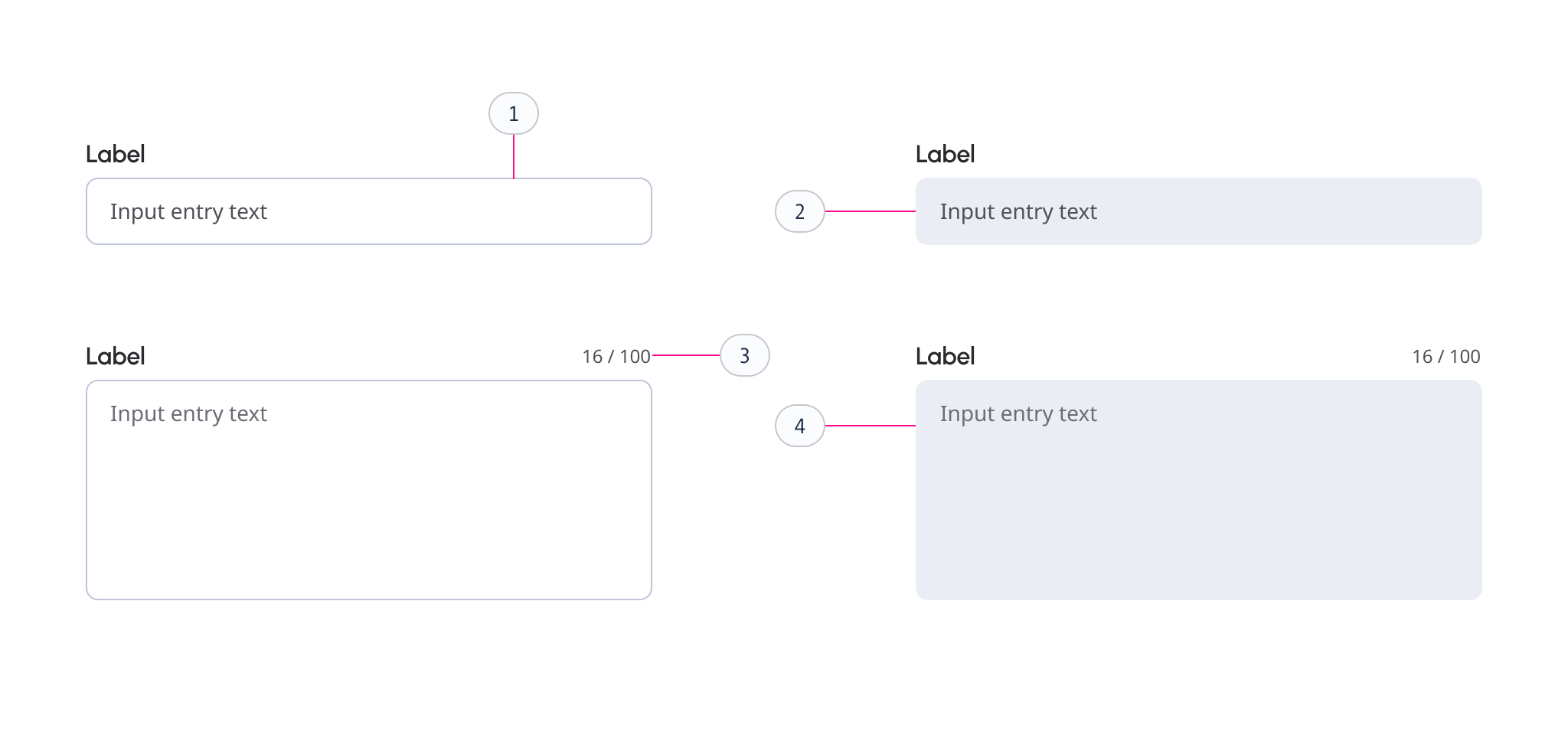Click callout marker number 3
1568x735 pixels.
point(743,355)
